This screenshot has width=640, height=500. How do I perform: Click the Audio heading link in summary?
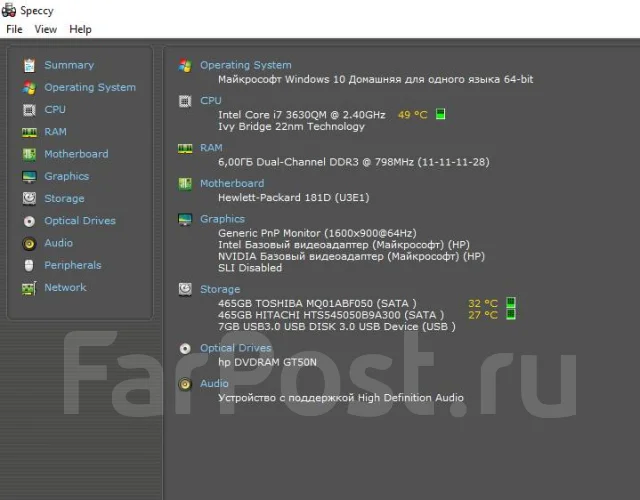point(214,383)
